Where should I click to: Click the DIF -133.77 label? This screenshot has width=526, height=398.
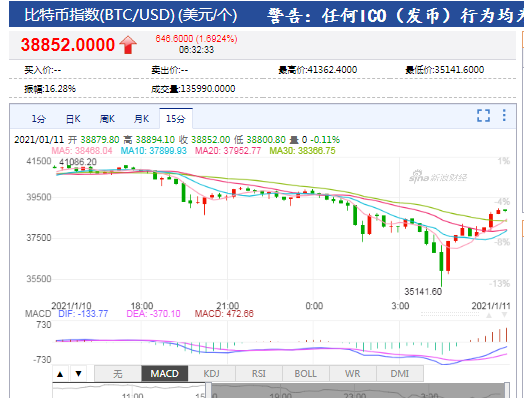click(x=83, y=314)
